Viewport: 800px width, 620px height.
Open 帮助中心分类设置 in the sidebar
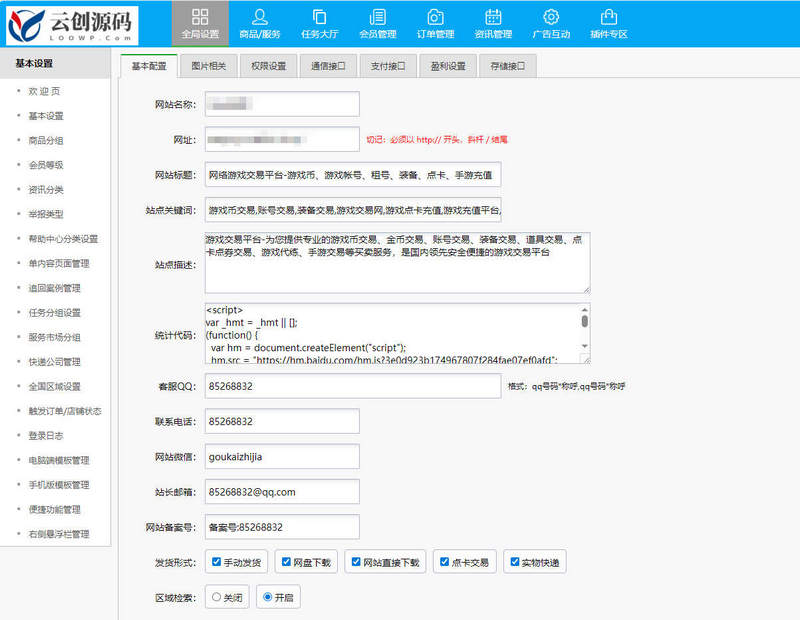point(63,239)
